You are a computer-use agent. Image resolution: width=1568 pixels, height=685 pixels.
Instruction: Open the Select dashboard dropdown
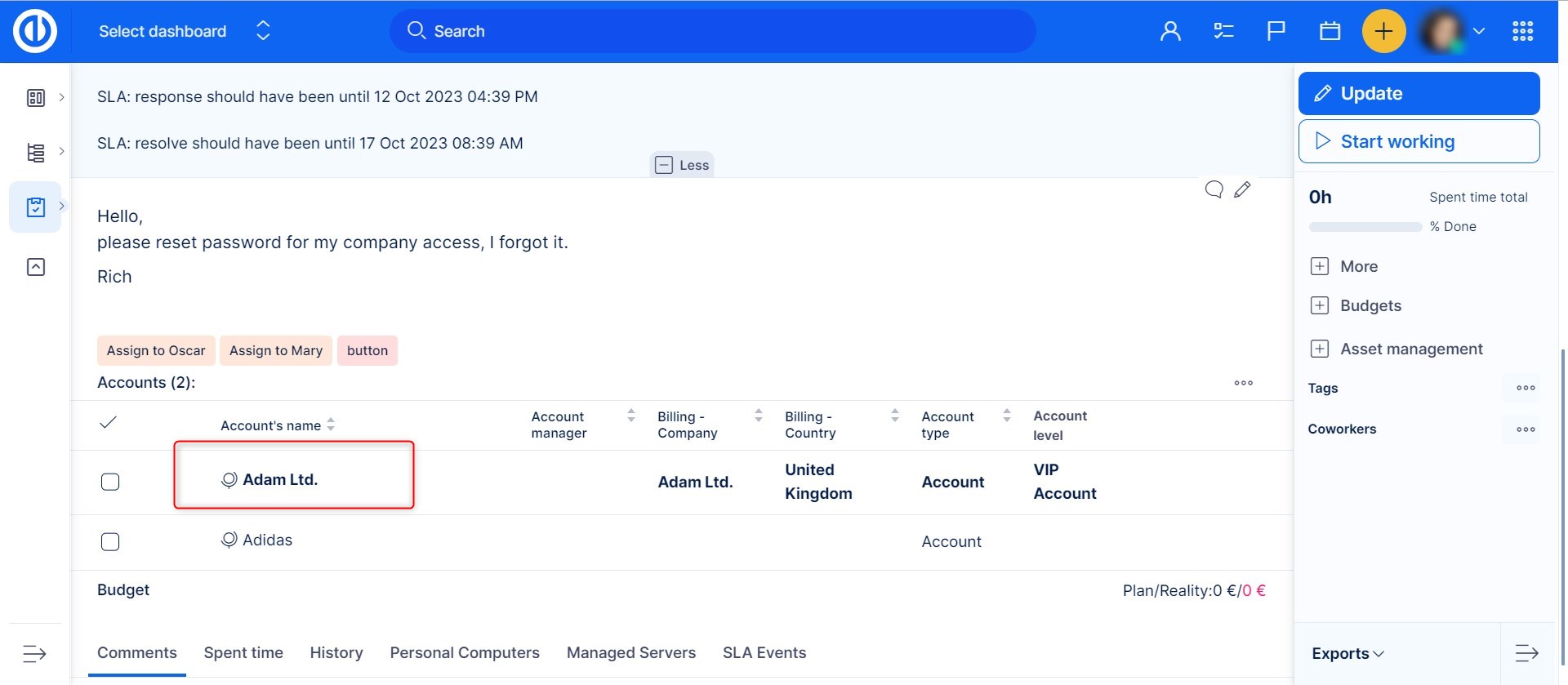[x=184, y=31]
